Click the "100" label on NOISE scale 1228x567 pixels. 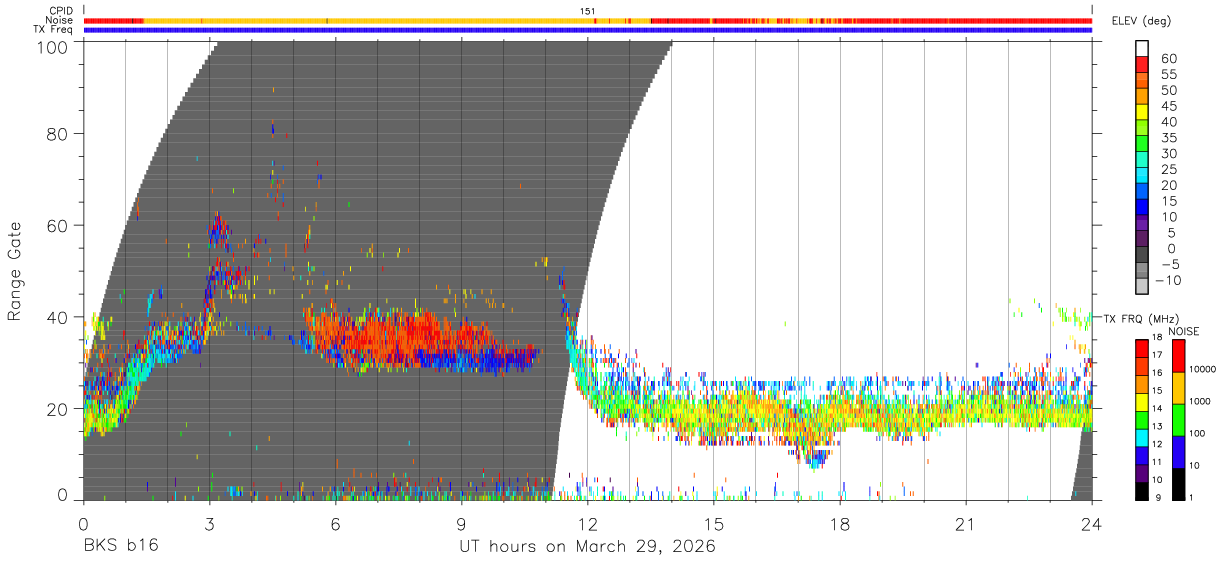[x=1198, y=434]
